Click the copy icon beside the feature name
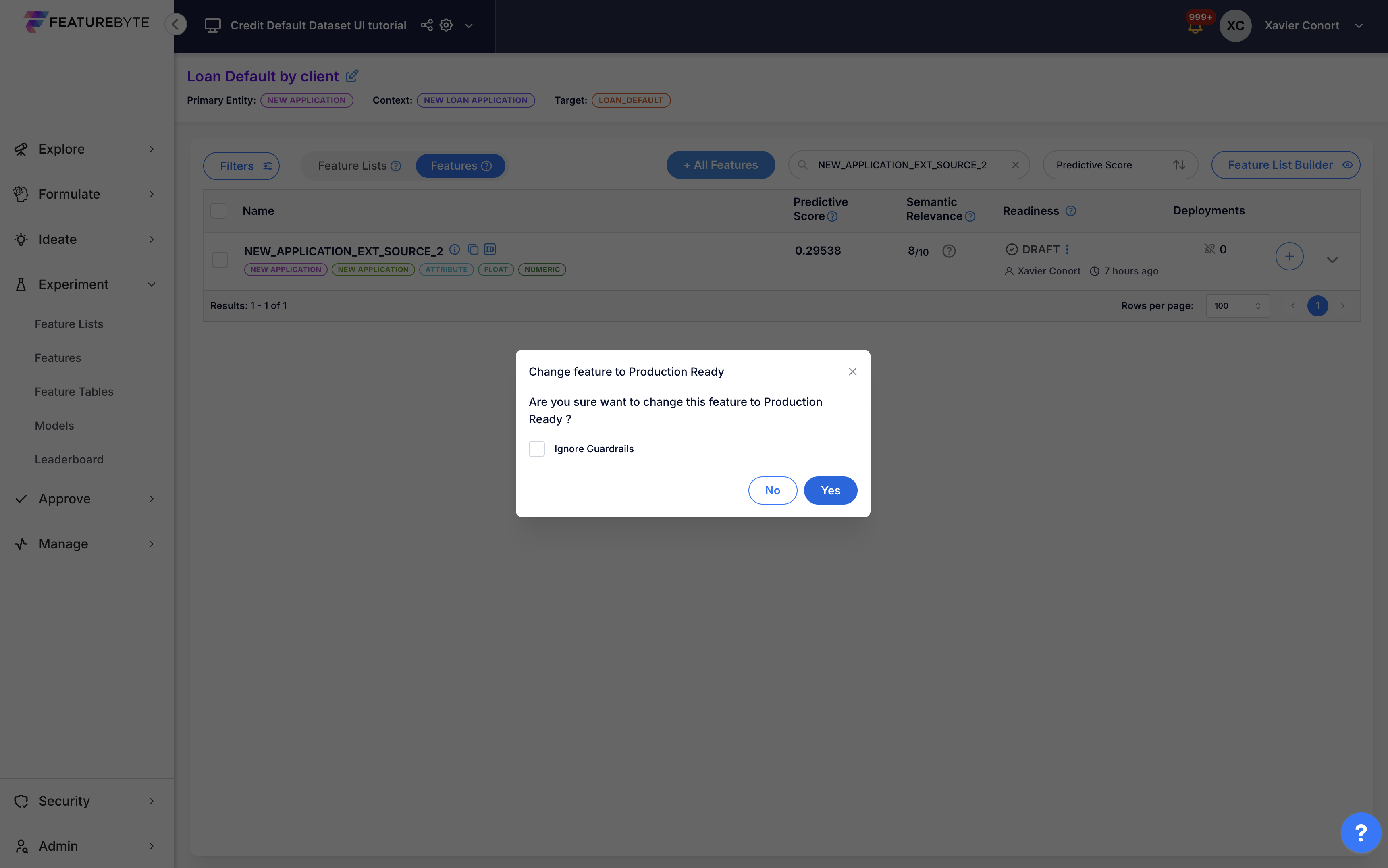 (x=472, y=250)
